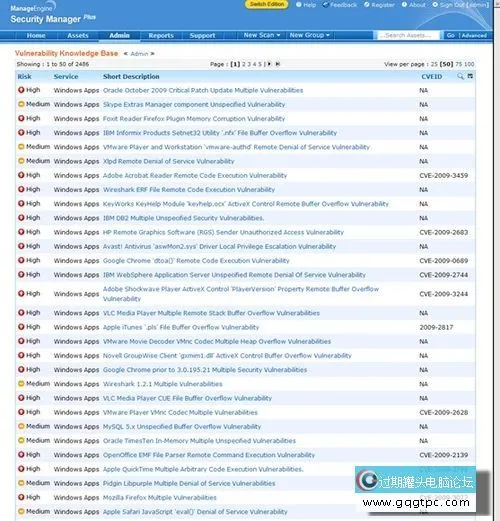The image size is (500, 521).
Task: Click into the Search Assets field
Action: [x=408, y=35]
